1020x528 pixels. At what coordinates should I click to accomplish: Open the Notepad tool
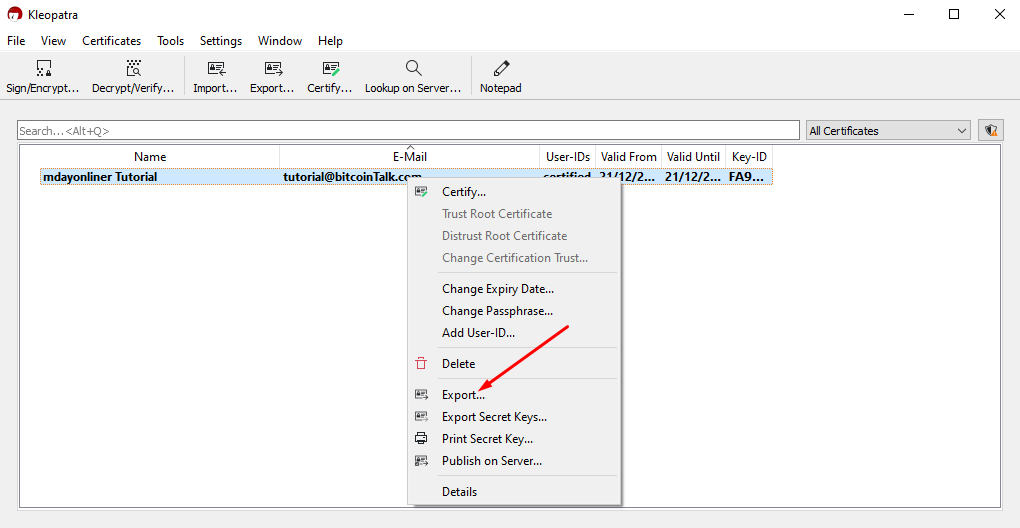click(x=501, y=77)
